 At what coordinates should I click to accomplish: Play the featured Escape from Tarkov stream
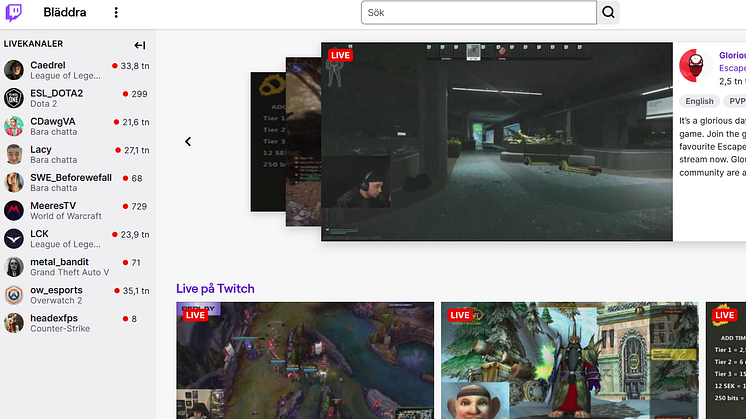pyautogui.click(x=497, y=142)
